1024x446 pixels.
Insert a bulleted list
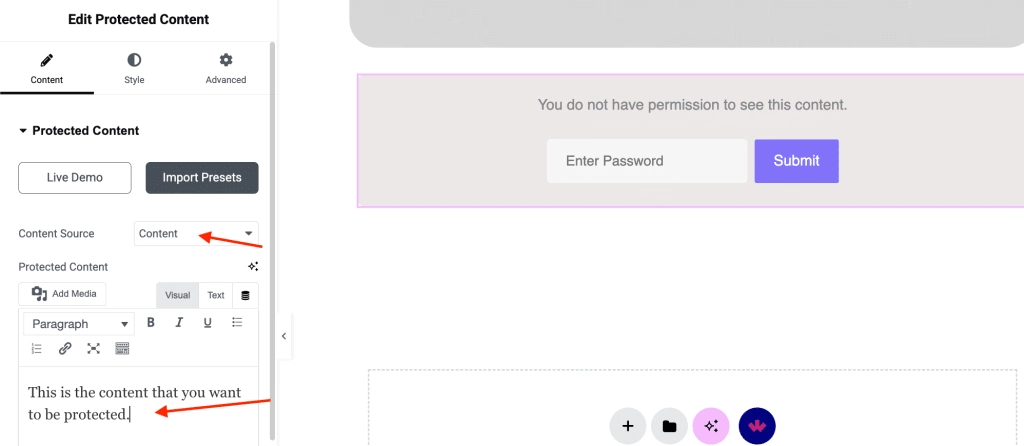click(237, 323)
